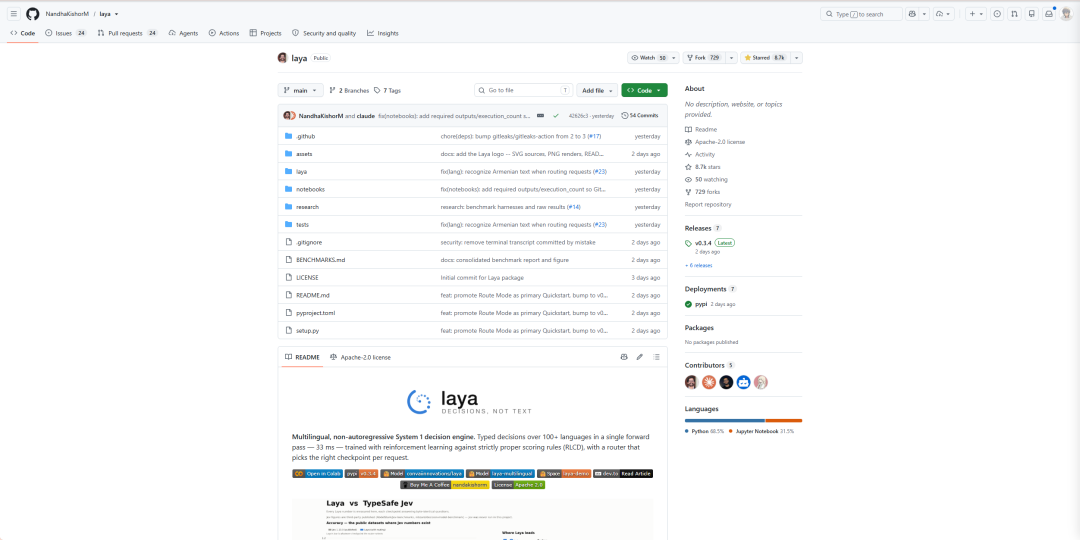The width and height of the screenshot is (1080, 540).
Task: Click the Open in Colab badge
Action: tap(318, 474)
